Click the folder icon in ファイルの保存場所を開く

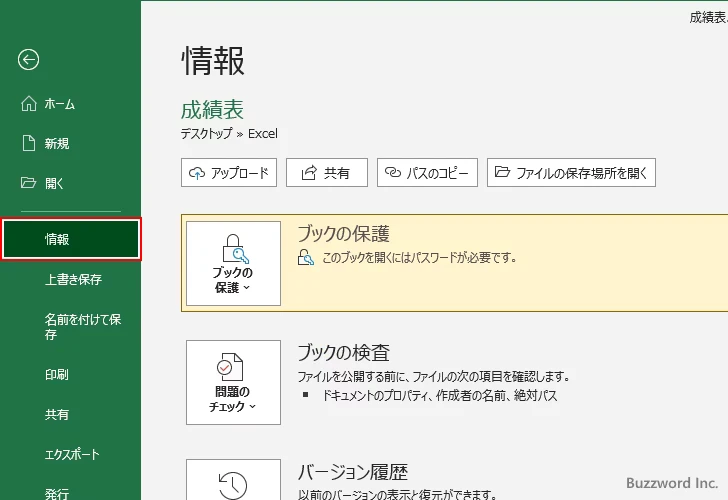[502, 172]
